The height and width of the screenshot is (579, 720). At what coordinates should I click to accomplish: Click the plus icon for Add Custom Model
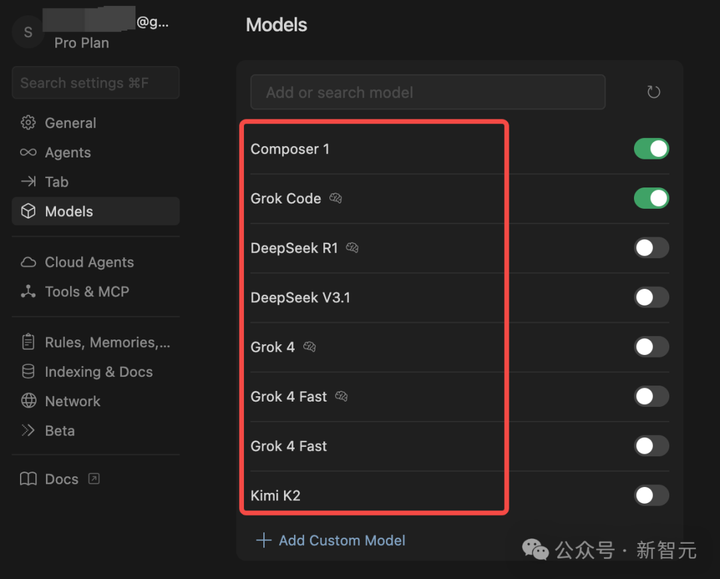[264, 540]
